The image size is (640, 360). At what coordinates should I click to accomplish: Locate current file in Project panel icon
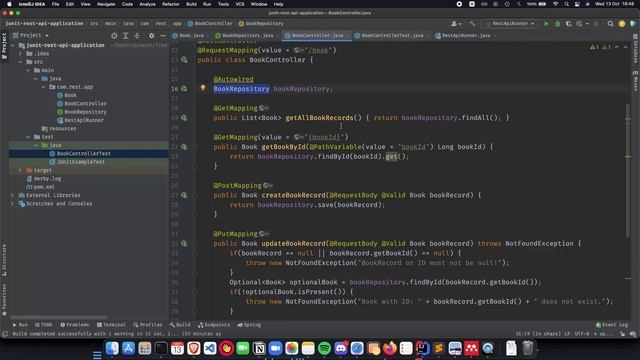tap(114, 36)
